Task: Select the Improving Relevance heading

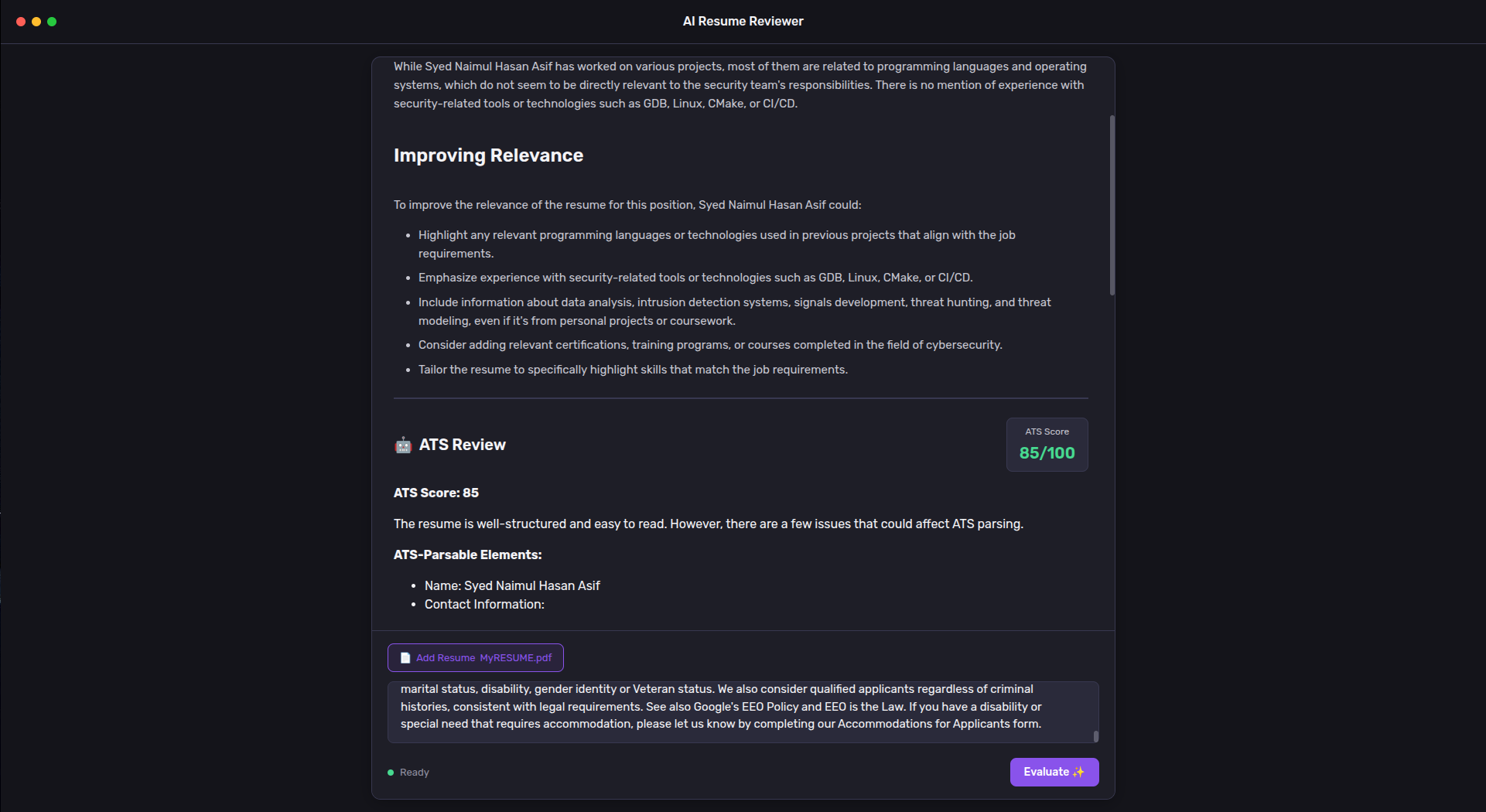Action: pyautogui.click(x=488, y=155)
